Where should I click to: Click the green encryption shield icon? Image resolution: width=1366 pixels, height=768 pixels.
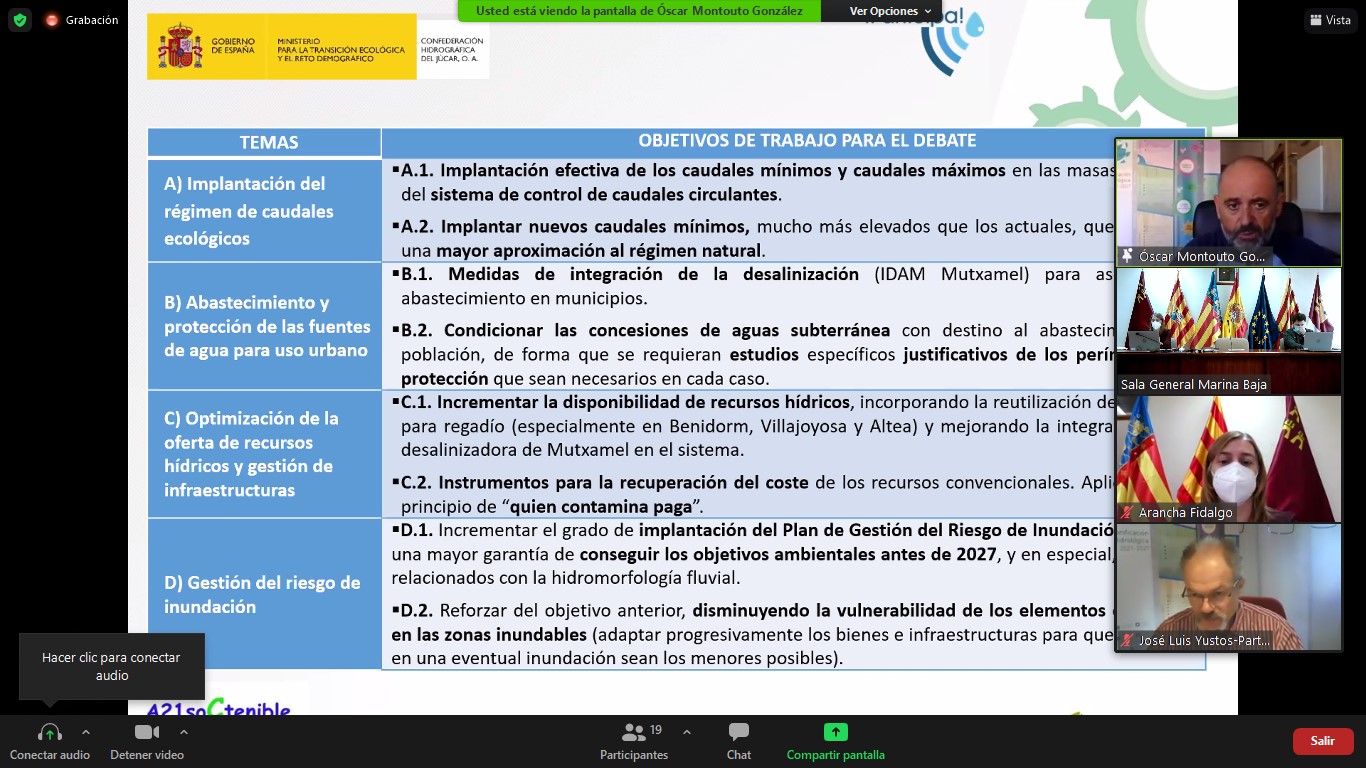tap(20, 20)
